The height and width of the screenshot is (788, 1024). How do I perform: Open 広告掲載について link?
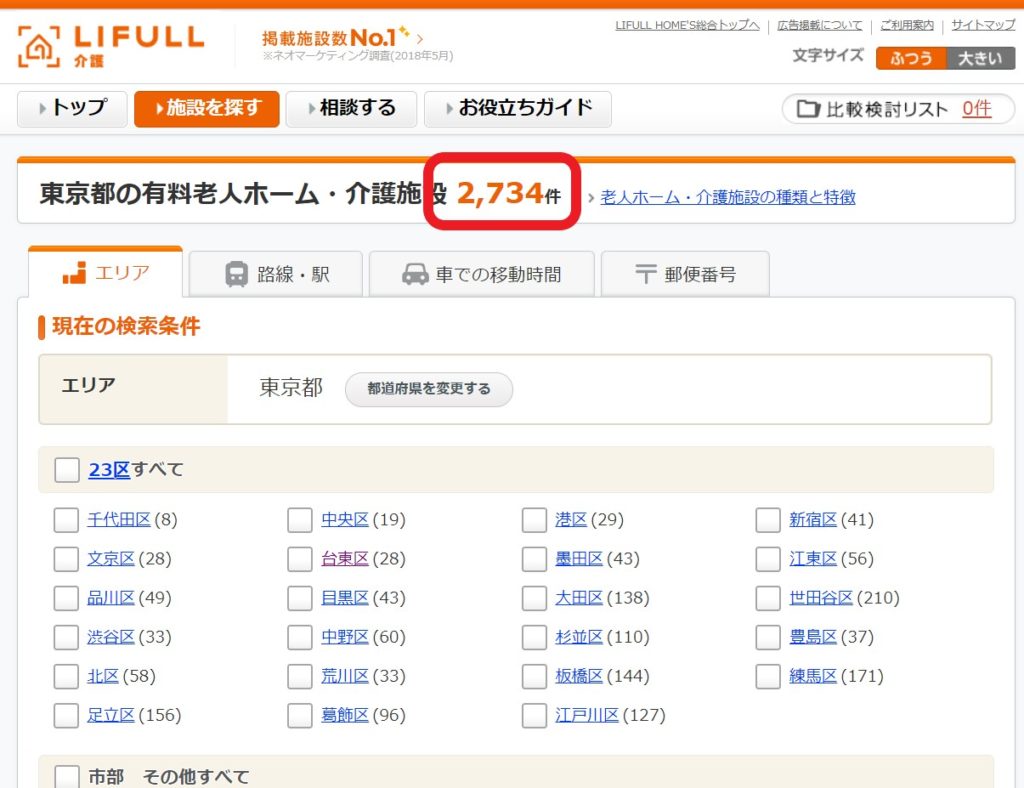click(x=820, y=25)
